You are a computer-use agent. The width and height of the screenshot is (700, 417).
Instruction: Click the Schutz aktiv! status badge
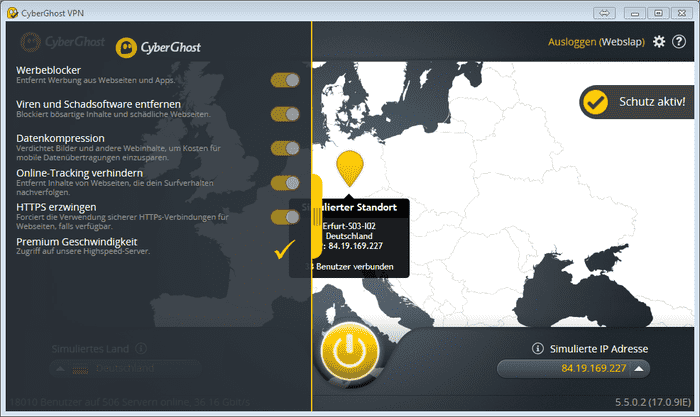tap(638, 102)
